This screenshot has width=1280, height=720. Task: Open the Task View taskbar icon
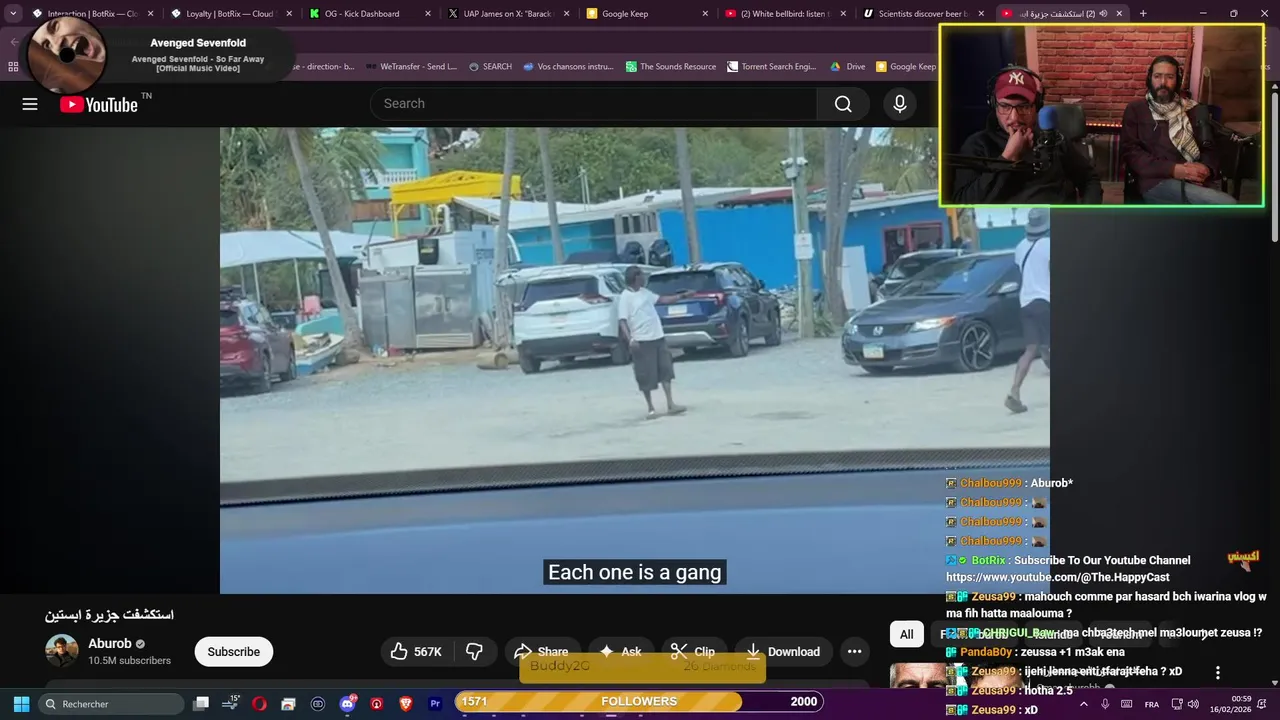pyautogui.click(x=201, y=704)
